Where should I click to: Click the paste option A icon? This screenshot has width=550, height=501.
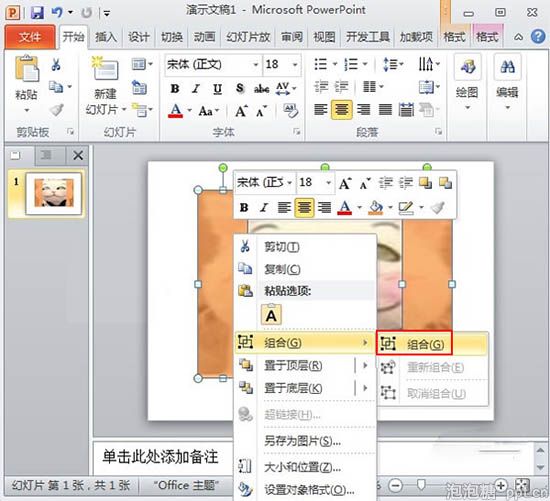pyautogui.click(x=271, y=314)
